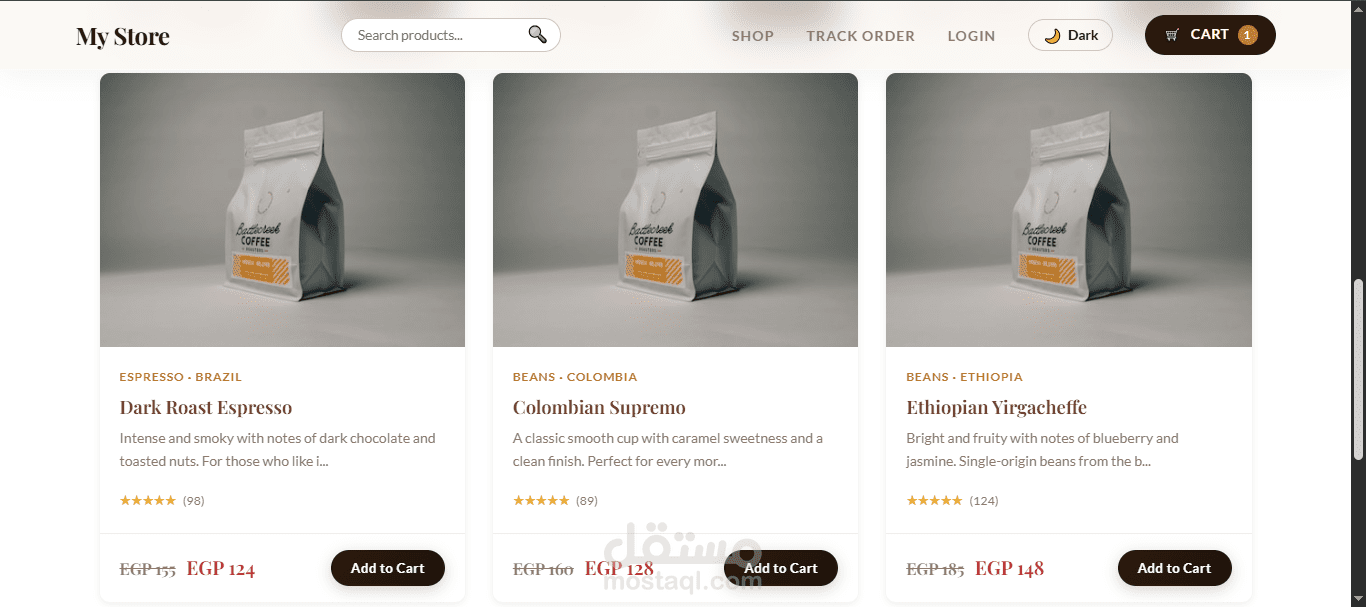This screenshot has width=1366, height=607.
Task: Toggle Dark mode on
Action: tap(1070, 35)
